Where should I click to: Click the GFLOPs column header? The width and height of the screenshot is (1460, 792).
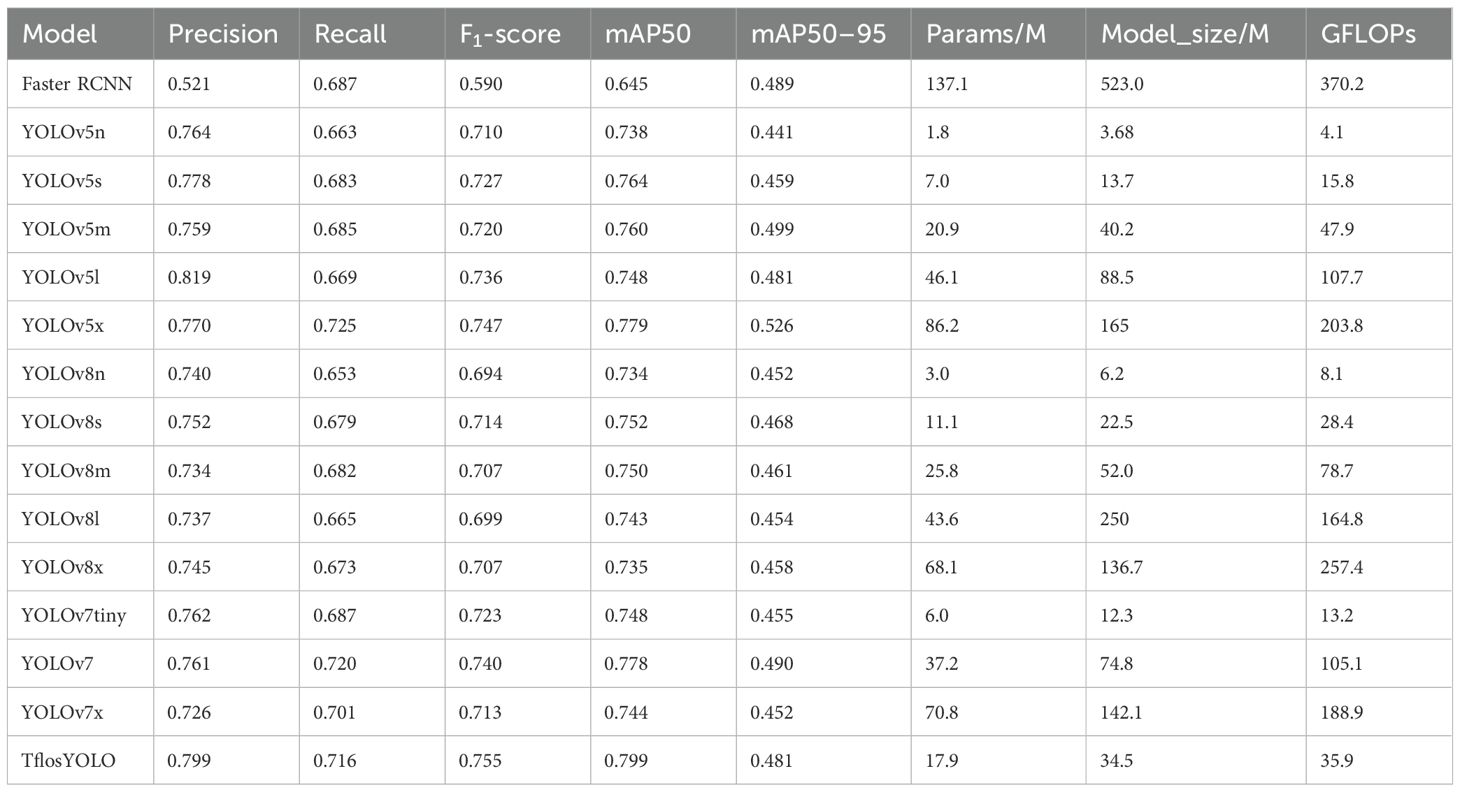(x=1365, y=34)
